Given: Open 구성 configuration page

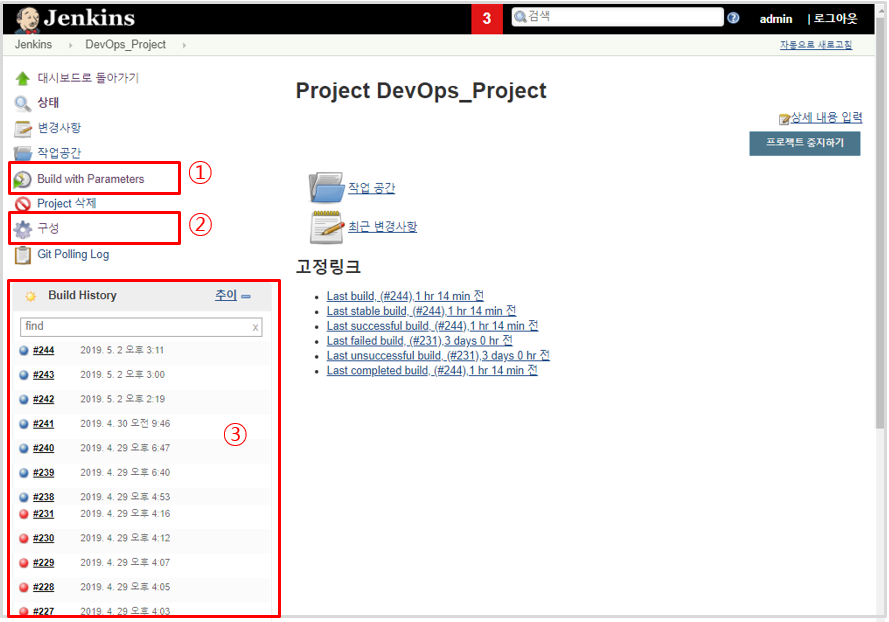Looking at the screenshot, I should pos(48,229).
